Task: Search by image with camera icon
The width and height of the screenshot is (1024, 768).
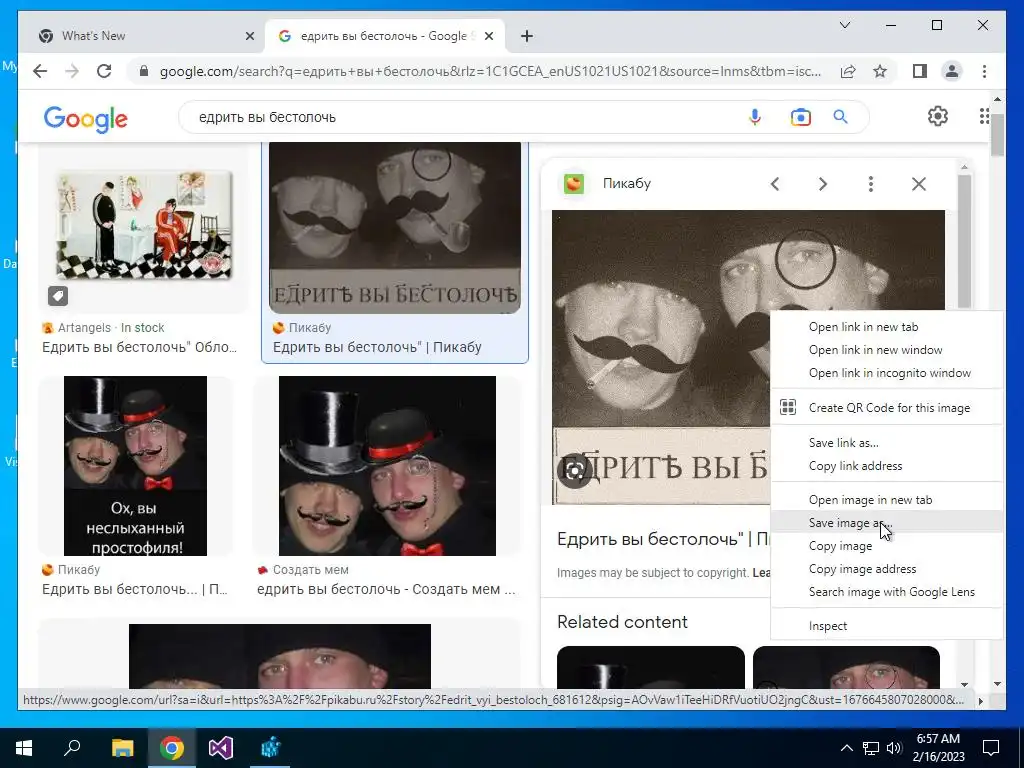Action: (801, 118)
